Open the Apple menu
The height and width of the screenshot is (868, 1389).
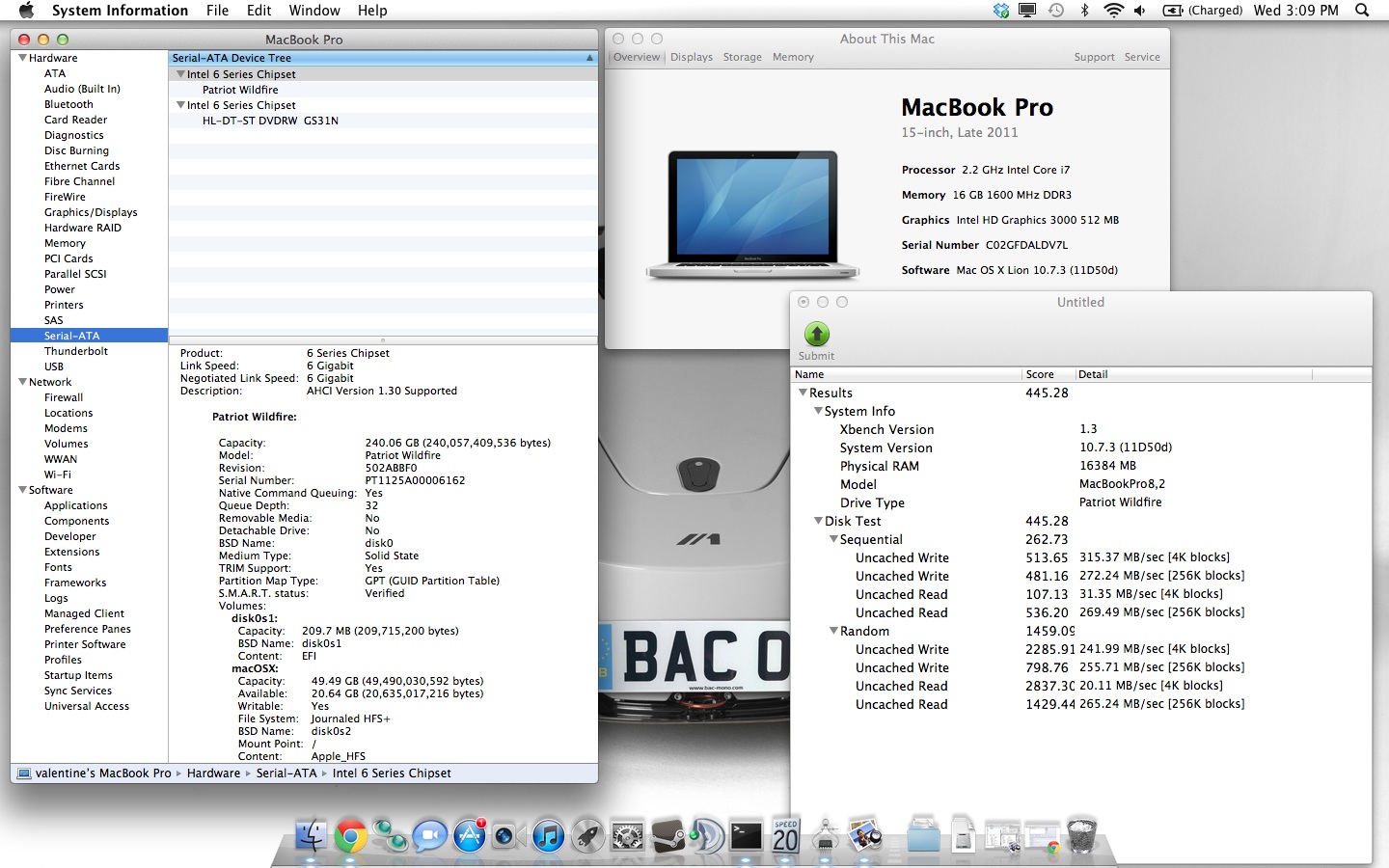click(26, 11)
